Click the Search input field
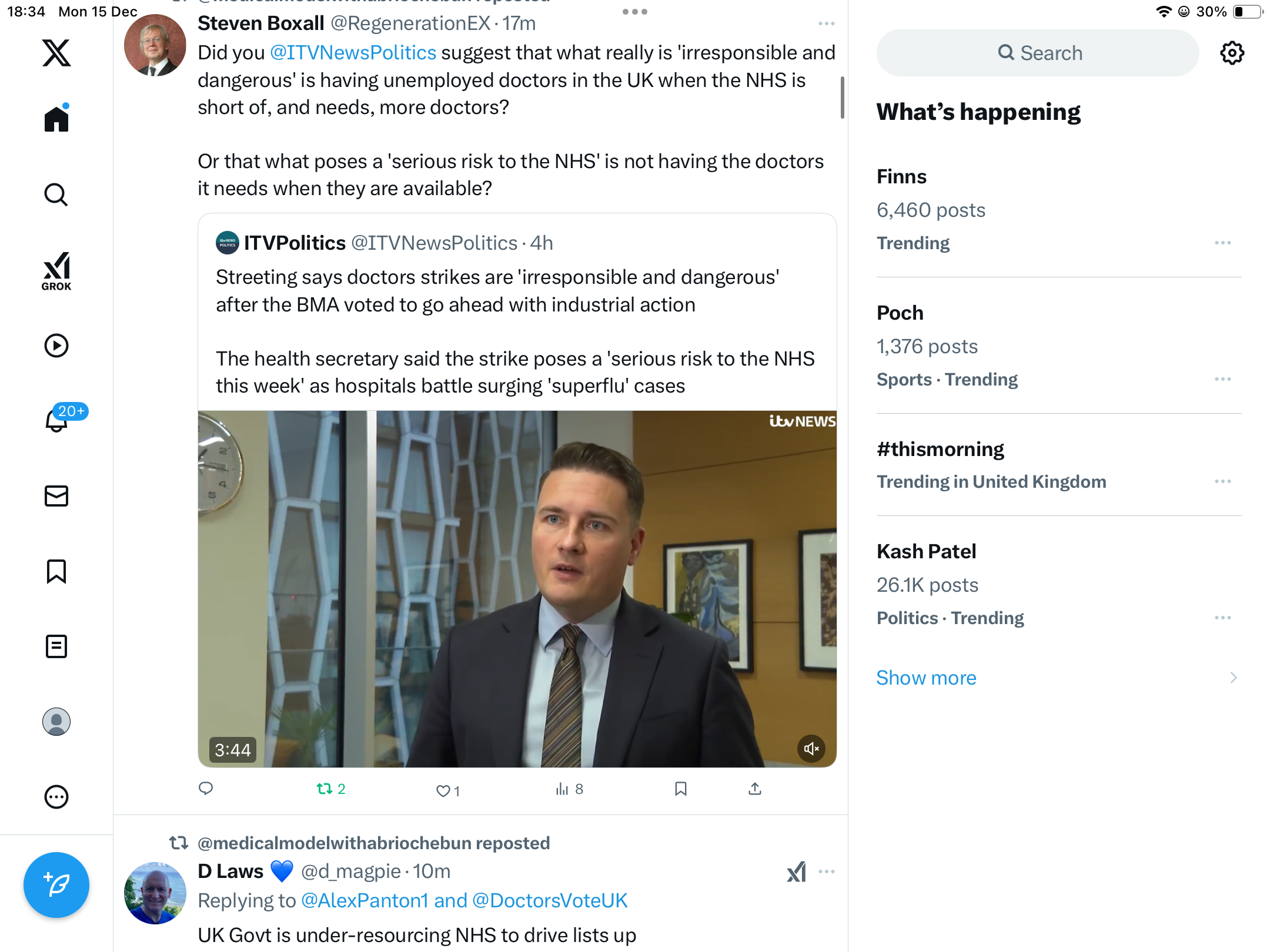The width and height of the screenshot is (1270, 952). point(1038,53)
